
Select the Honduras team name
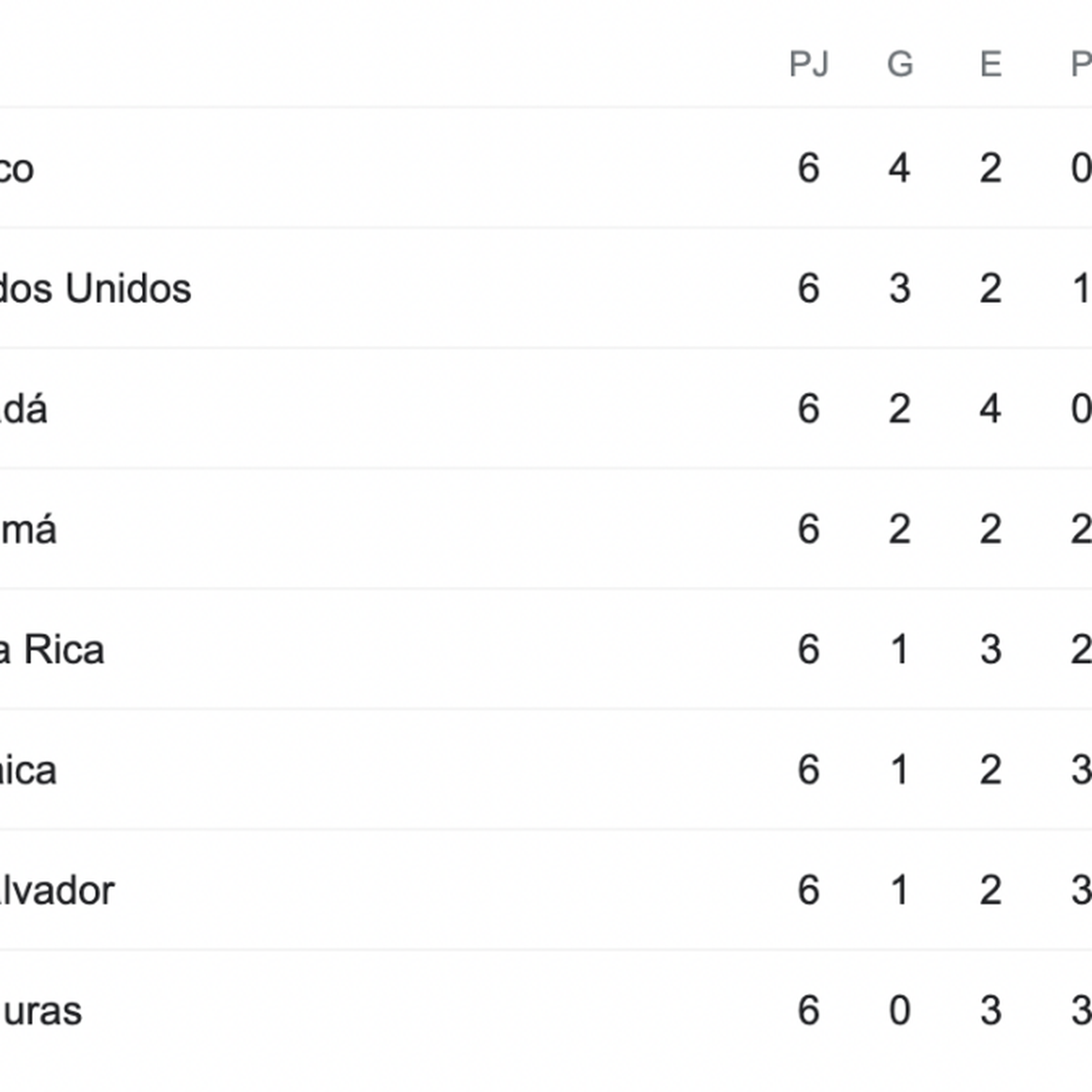coord(41,1011)
